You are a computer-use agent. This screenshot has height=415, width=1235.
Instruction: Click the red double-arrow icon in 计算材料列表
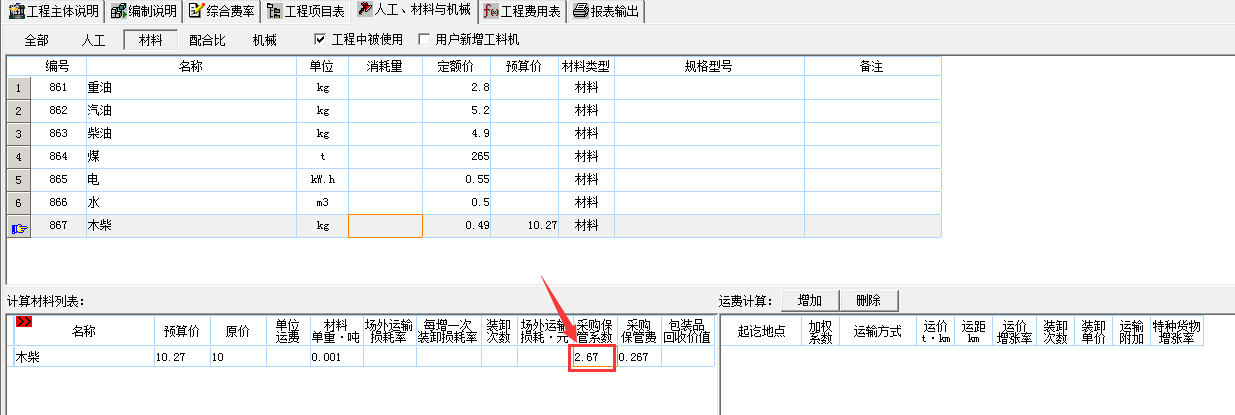(x=24, y=322)
